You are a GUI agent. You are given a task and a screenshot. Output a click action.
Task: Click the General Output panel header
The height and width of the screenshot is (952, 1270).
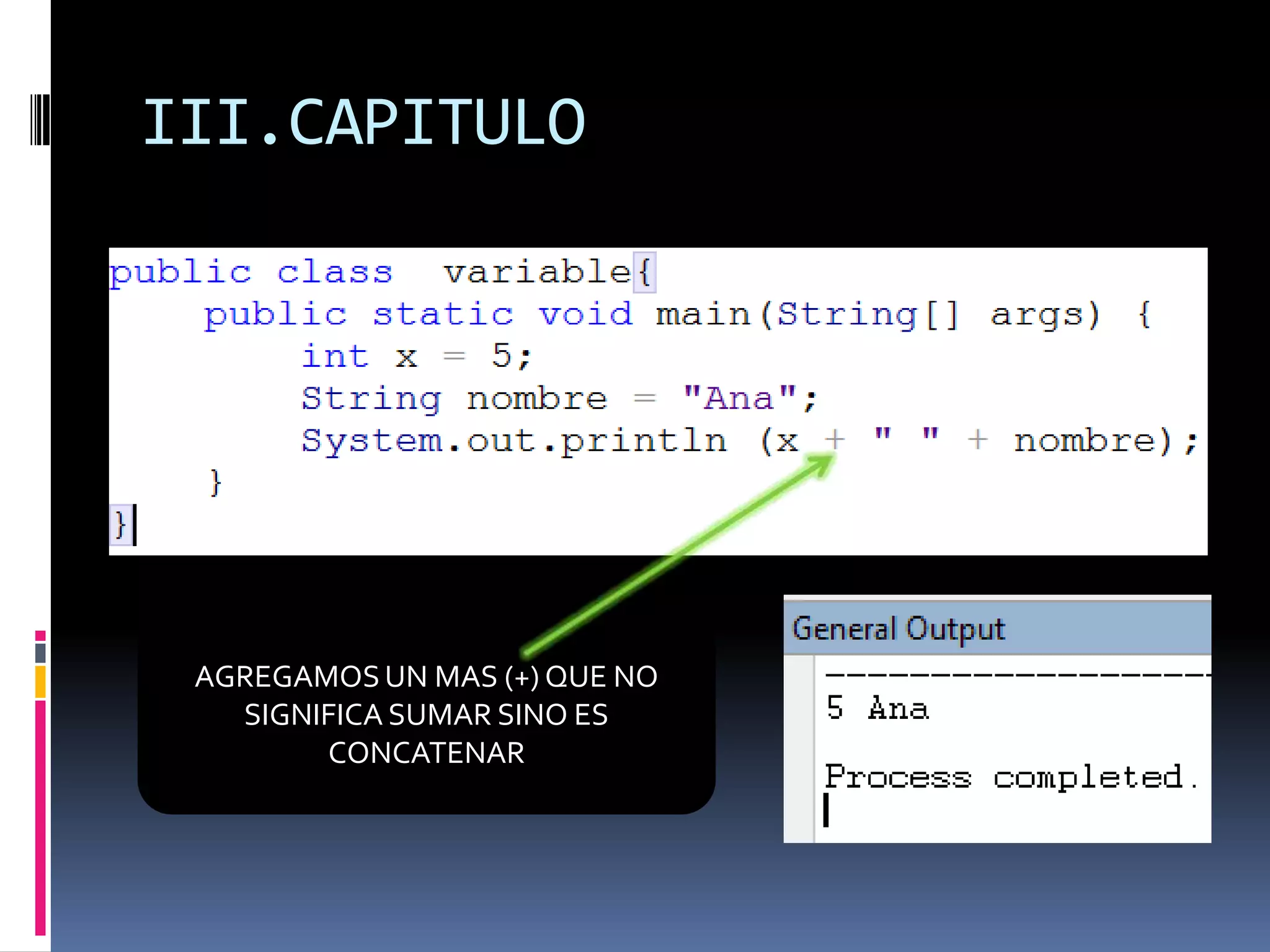(x=997, y=628)
